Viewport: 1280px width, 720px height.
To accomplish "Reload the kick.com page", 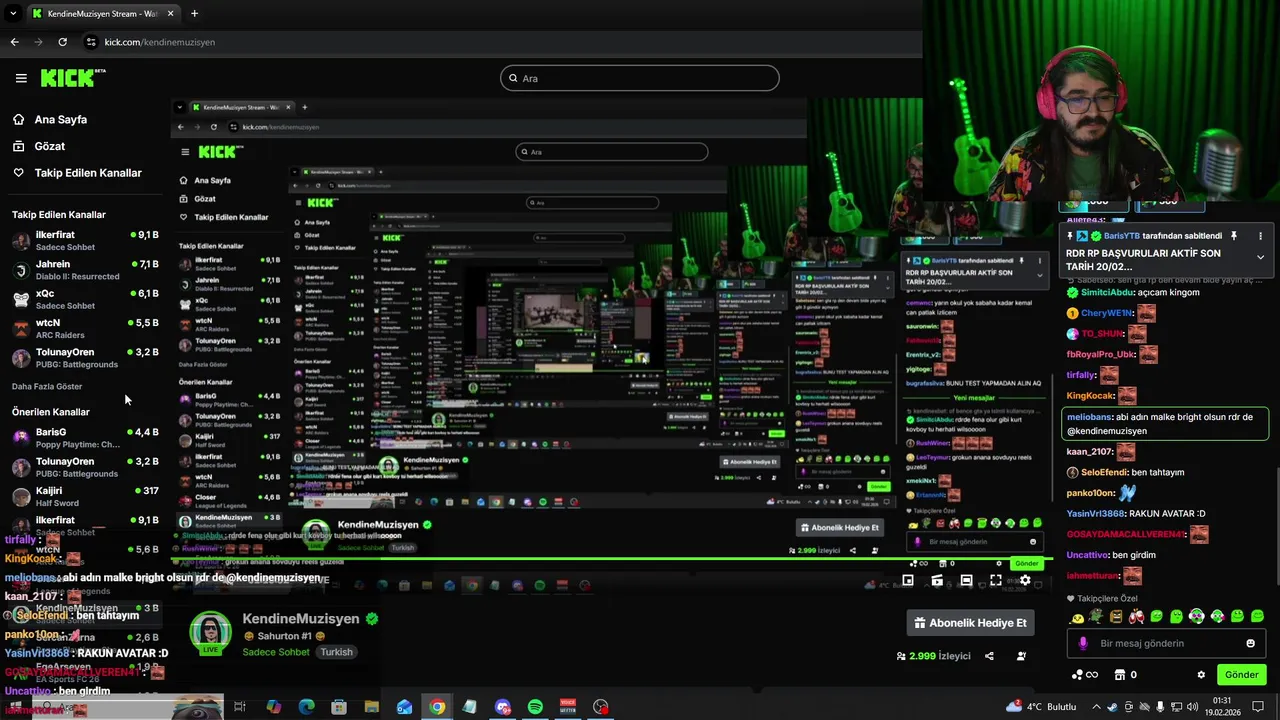I will (x=63, y=42).
